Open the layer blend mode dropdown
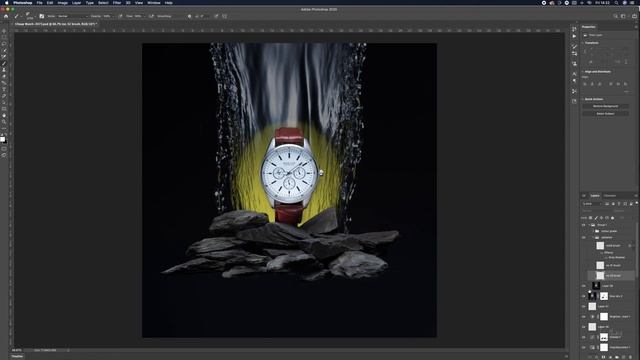 (598, 211)
